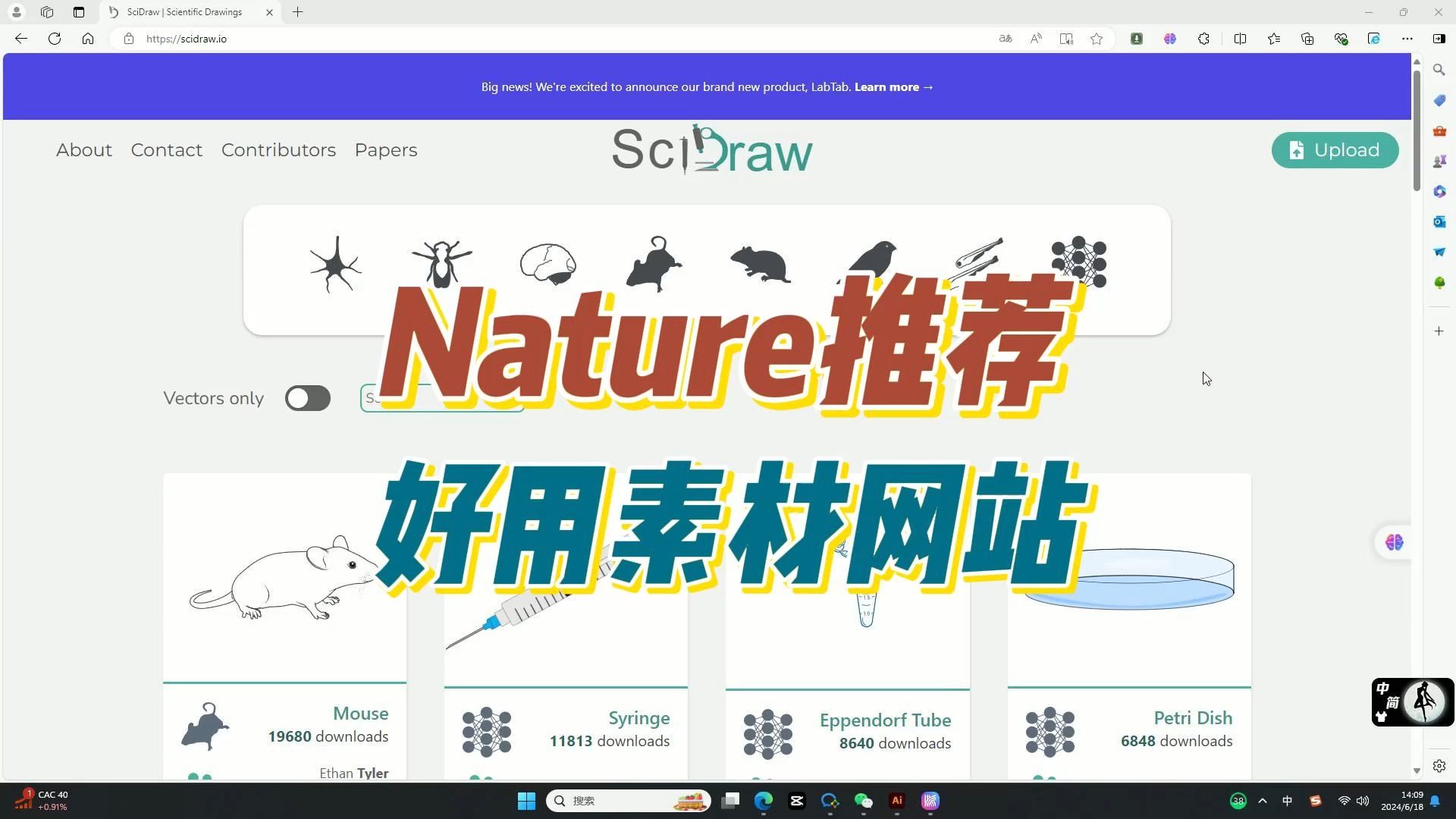Click mouse category icon on Mouse card
Viewport: 1456px width, 819px height.
(x=205, y=726)
